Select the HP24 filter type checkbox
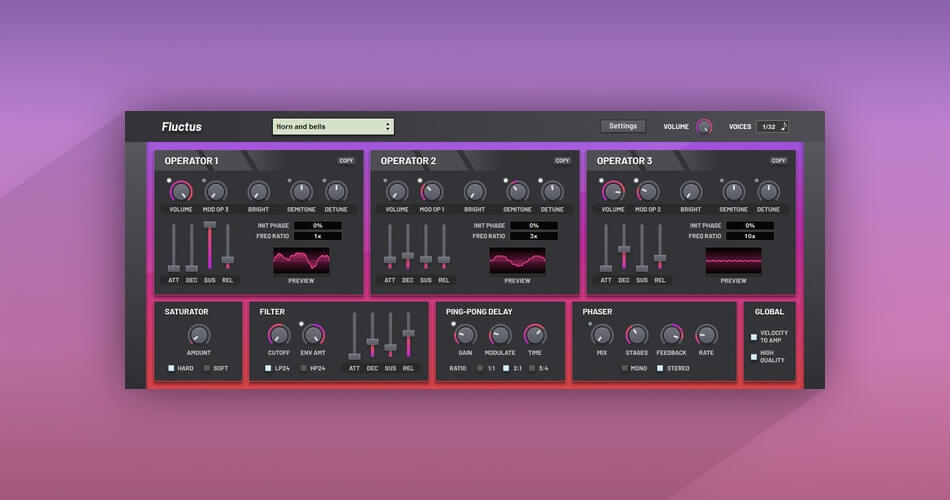Image resolution: width=950 pixels, height=500 pixels. coord(304,368)
